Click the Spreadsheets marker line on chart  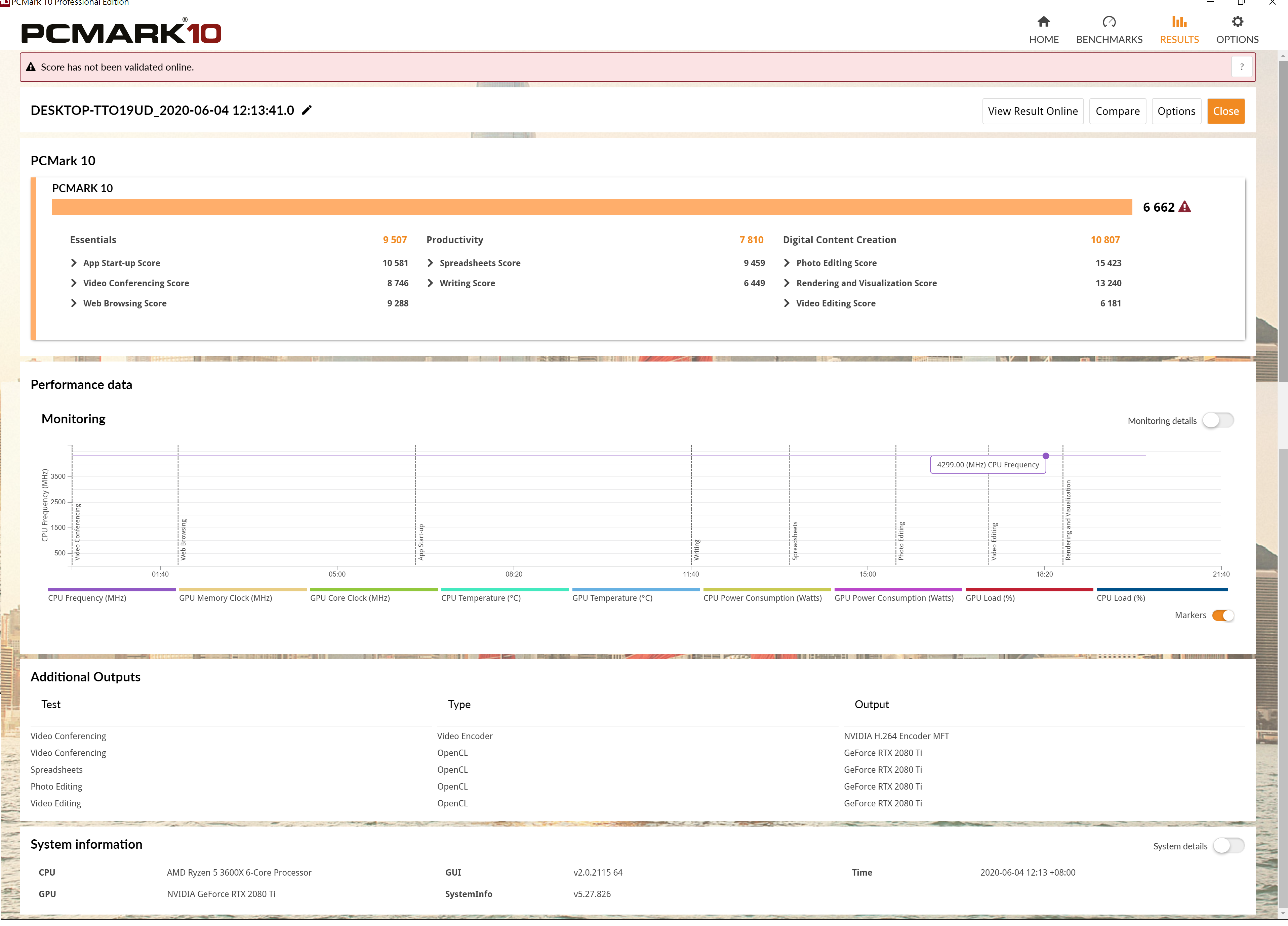pos(790,505)
